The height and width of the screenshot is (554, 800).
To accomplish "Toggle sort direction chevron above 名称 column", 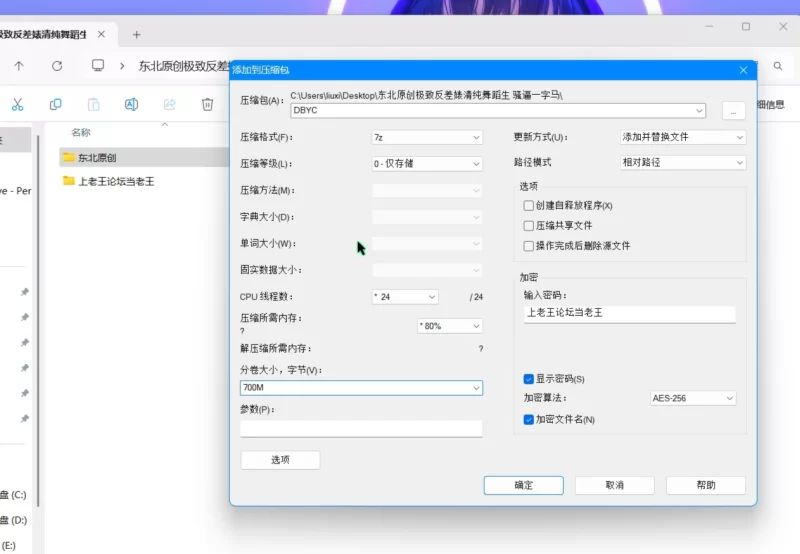I will [x=165, y=124].
